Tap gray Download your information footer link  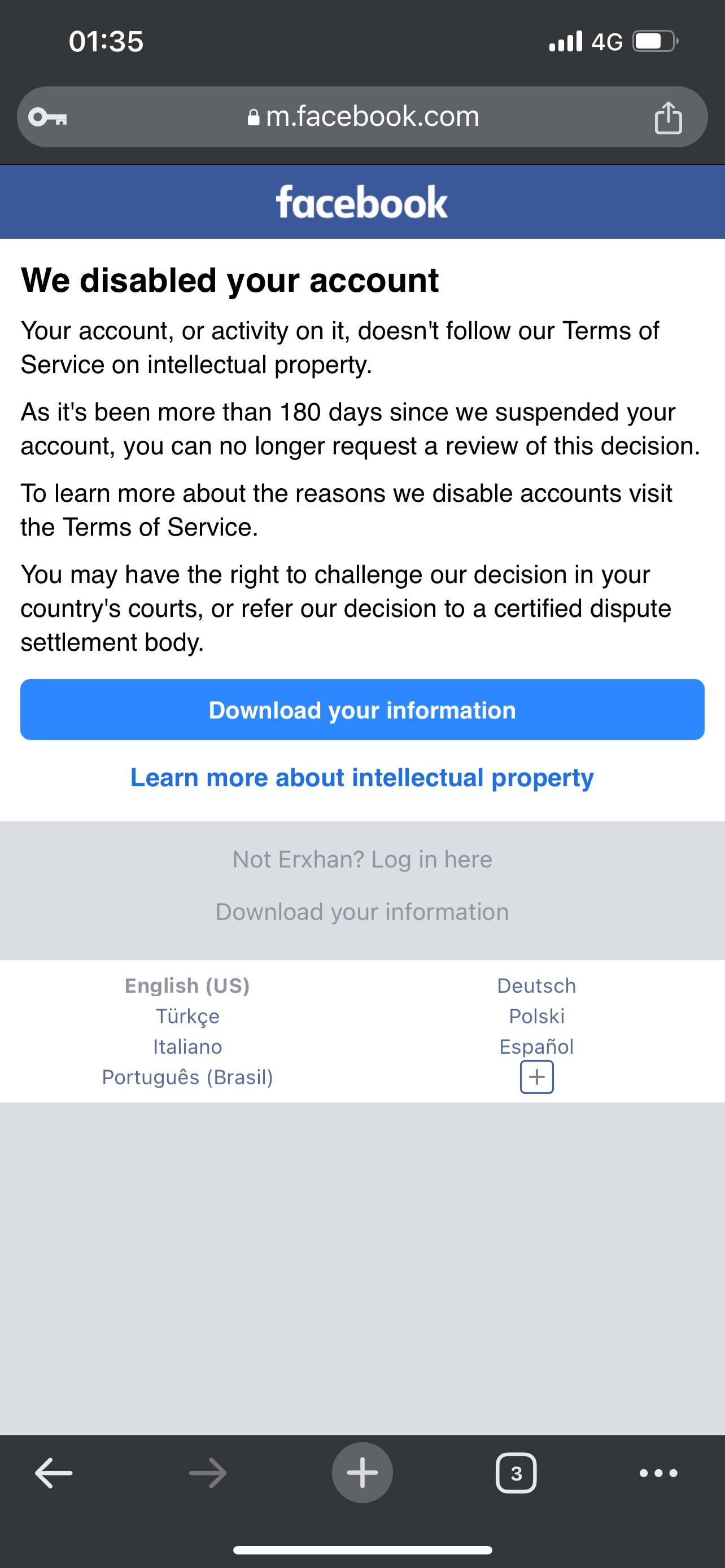pos(362,912)
